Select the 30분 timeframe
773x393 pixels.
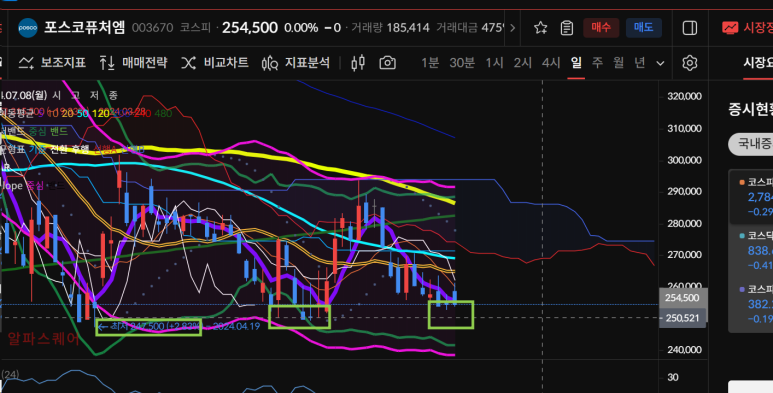(462, 63)
